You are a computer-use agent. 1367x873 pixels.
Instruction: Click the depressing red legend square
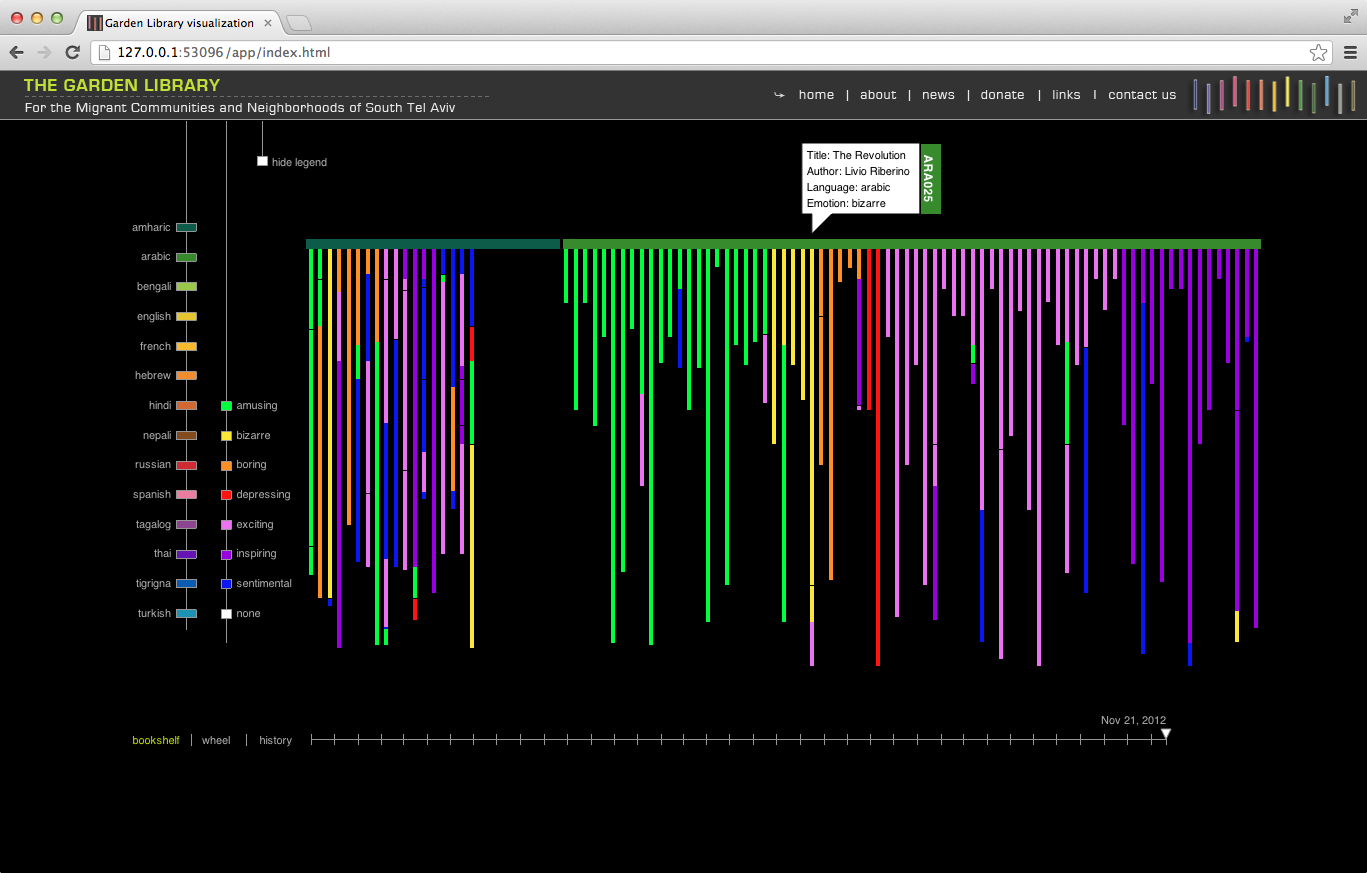coord(226,495)
